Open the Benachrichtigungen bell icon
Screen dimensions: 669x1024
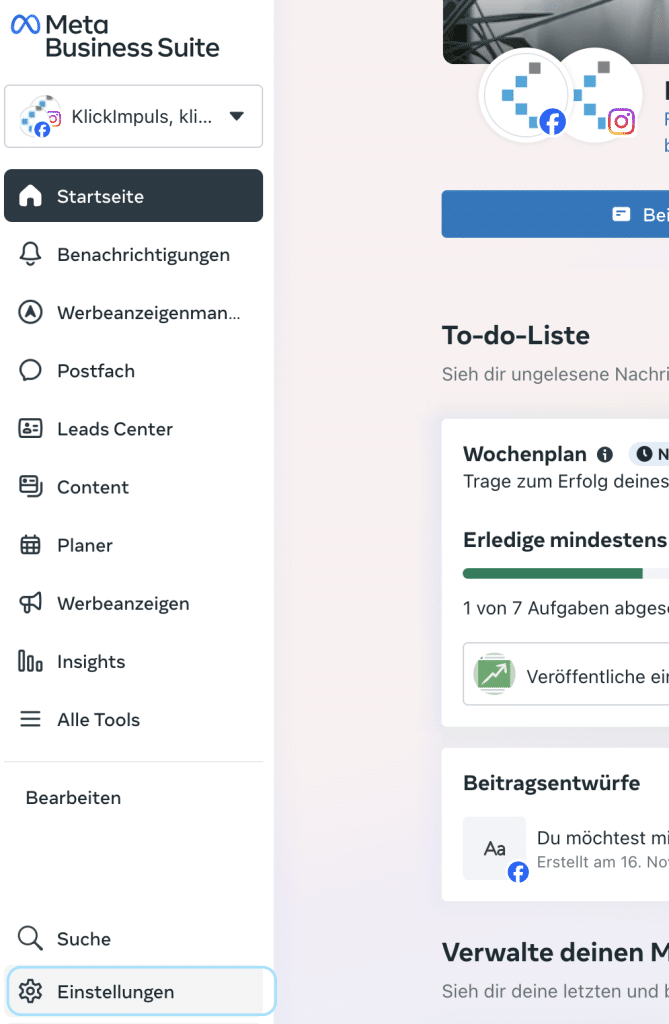pos(31,254)
